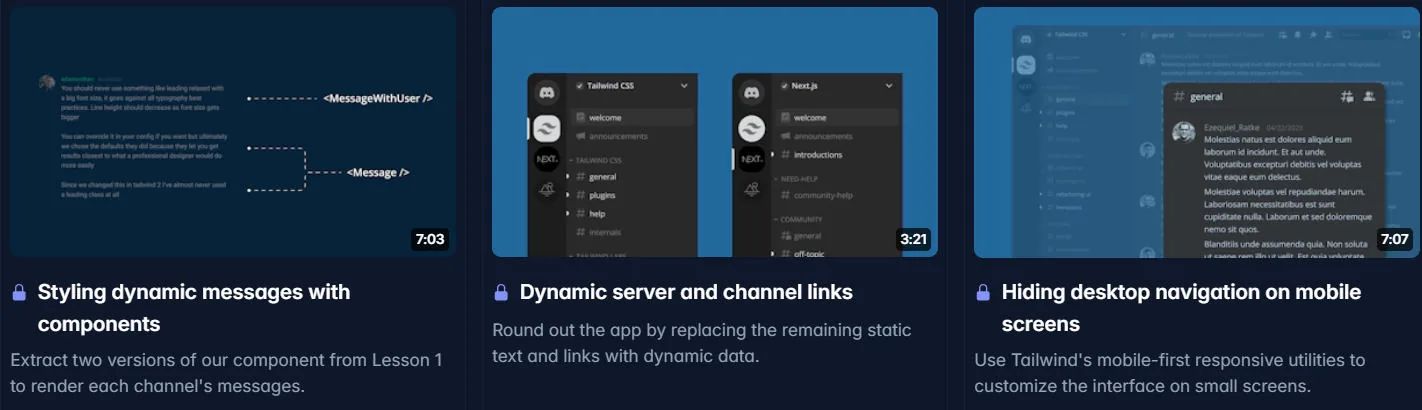The width and height of the screenshot is (1422, 410).
Task: Click lock icon beside Hiding desktop navigation title
Action: coord(983,292)
